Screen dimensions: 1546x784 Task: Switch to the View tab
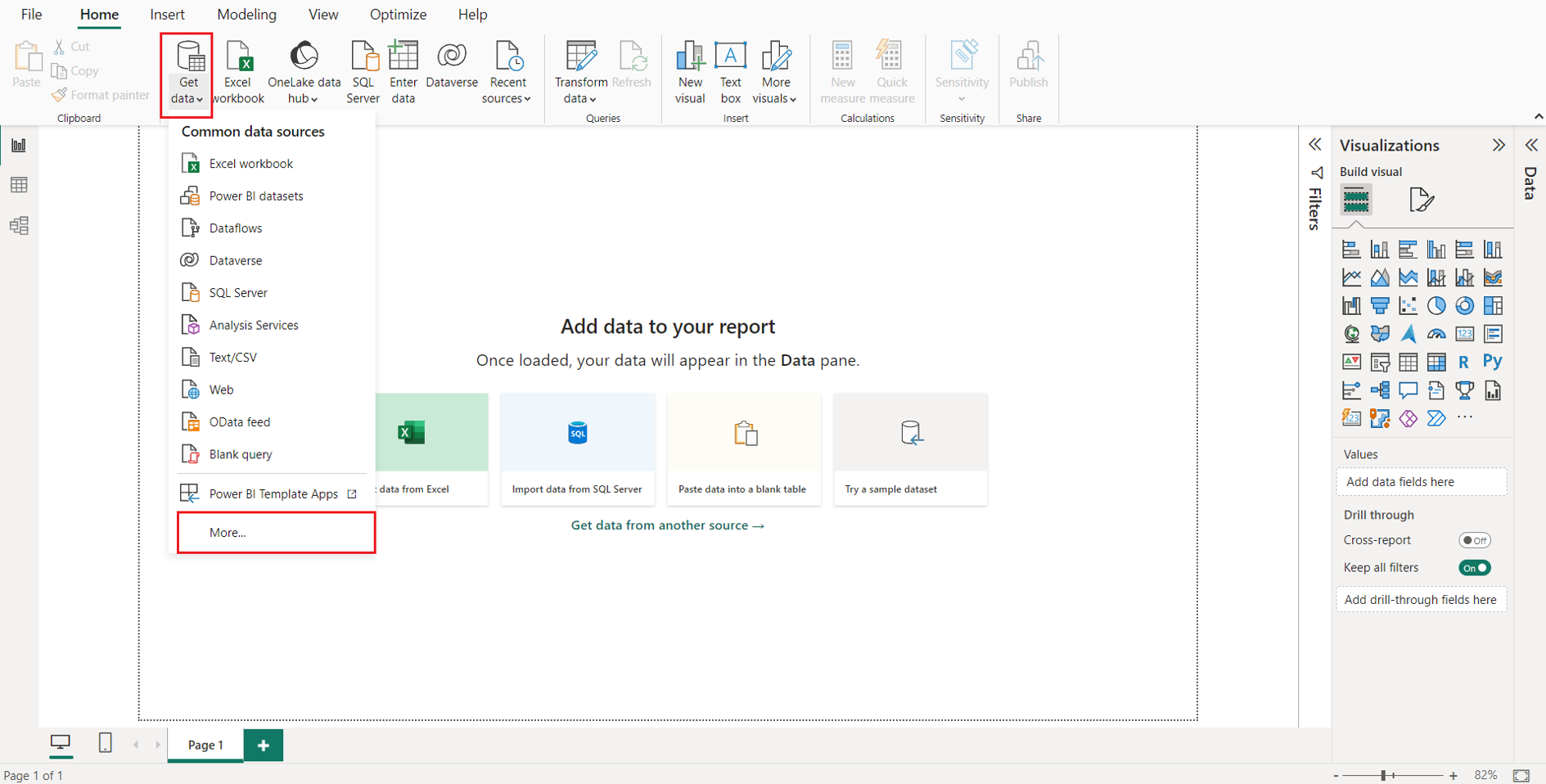[323, 15]
